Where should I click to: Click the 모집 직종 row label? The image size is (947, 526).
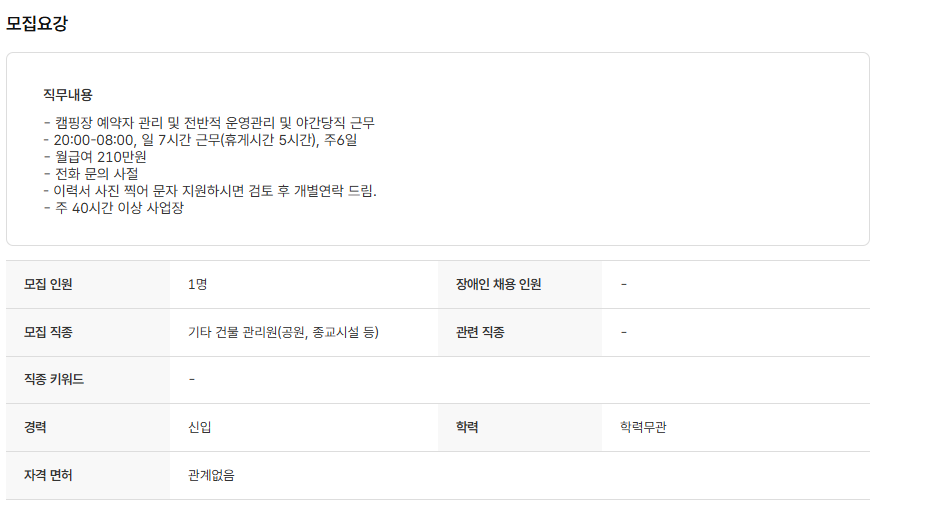(48, 332)
